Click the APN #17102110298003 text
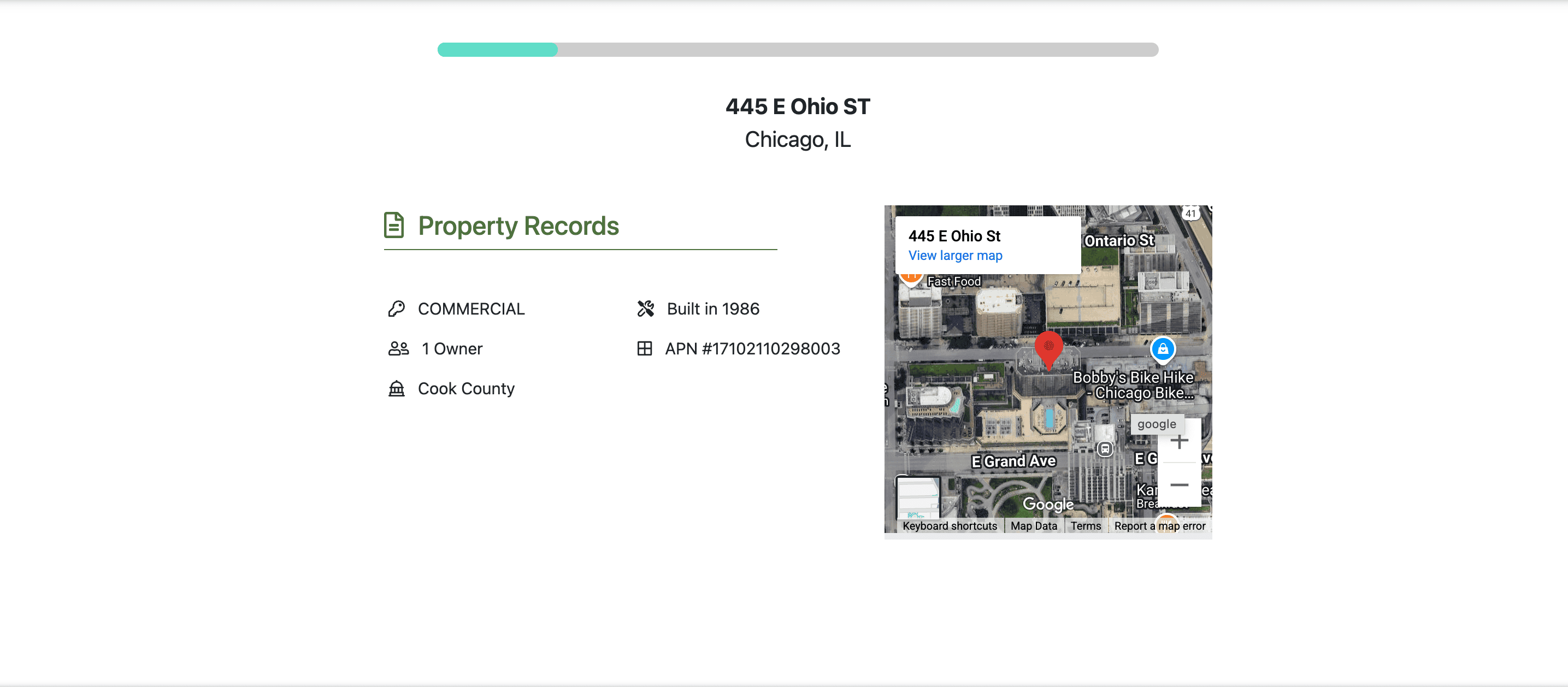This screenshot has width=1568, height=687. (752, 348)
